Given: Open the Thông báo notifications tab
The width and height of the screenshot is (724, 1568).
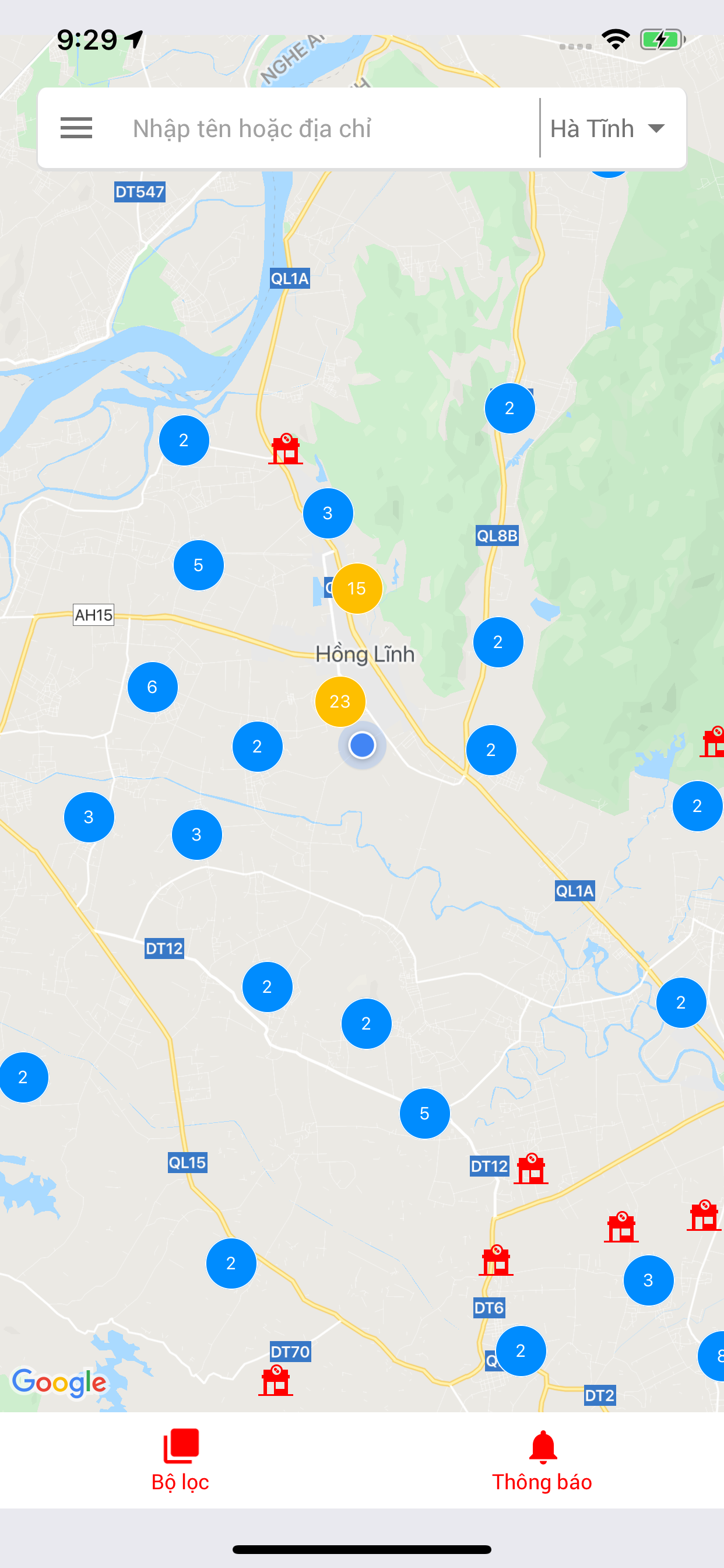Looking at the screenshot, I should 542,1460.
